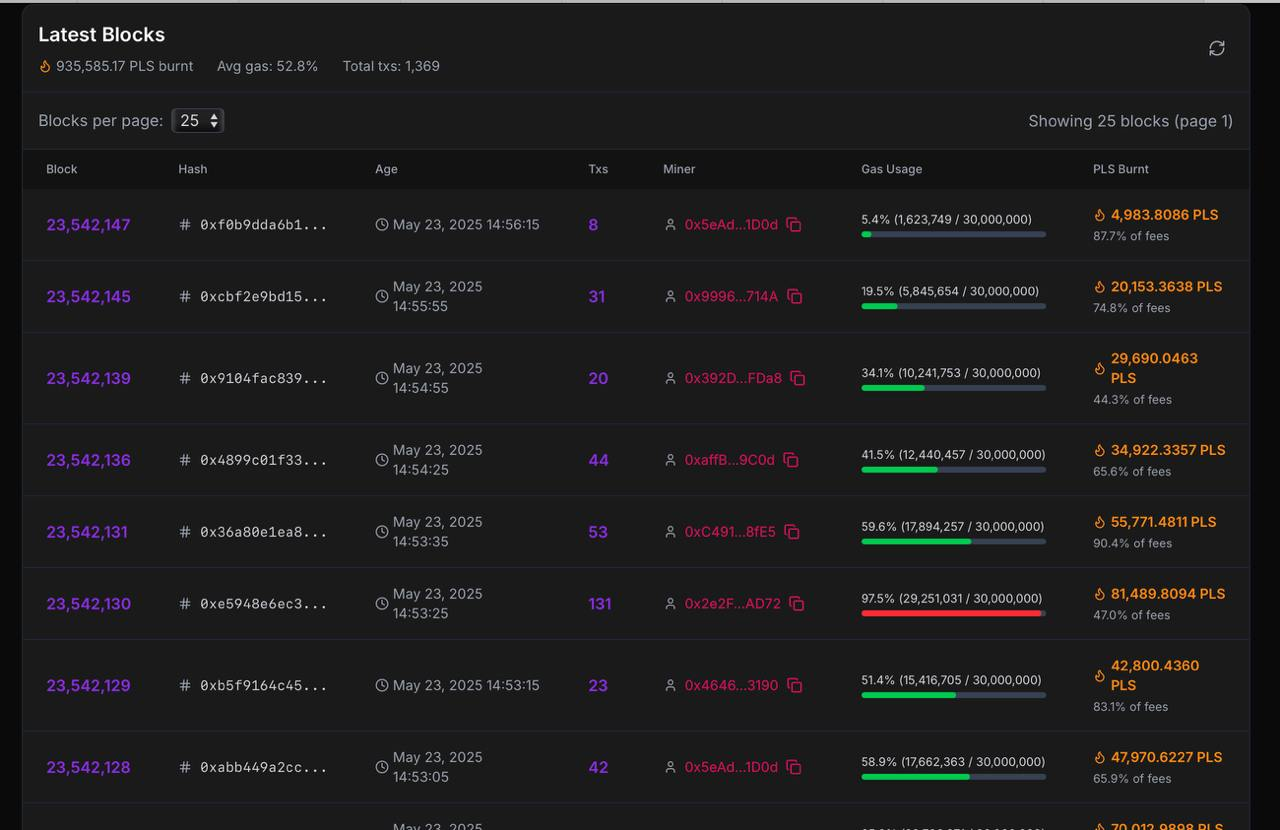Click the Gas Usage column header
Image resolution: width=1280 pixels, height=830 pixels.
tap(891, 169)
